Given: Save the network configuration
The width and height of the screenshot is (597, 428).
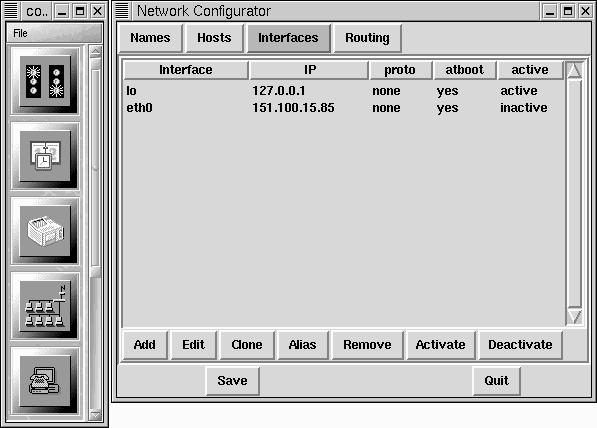Looking at the screenshot, I should [x=232, y=380].
